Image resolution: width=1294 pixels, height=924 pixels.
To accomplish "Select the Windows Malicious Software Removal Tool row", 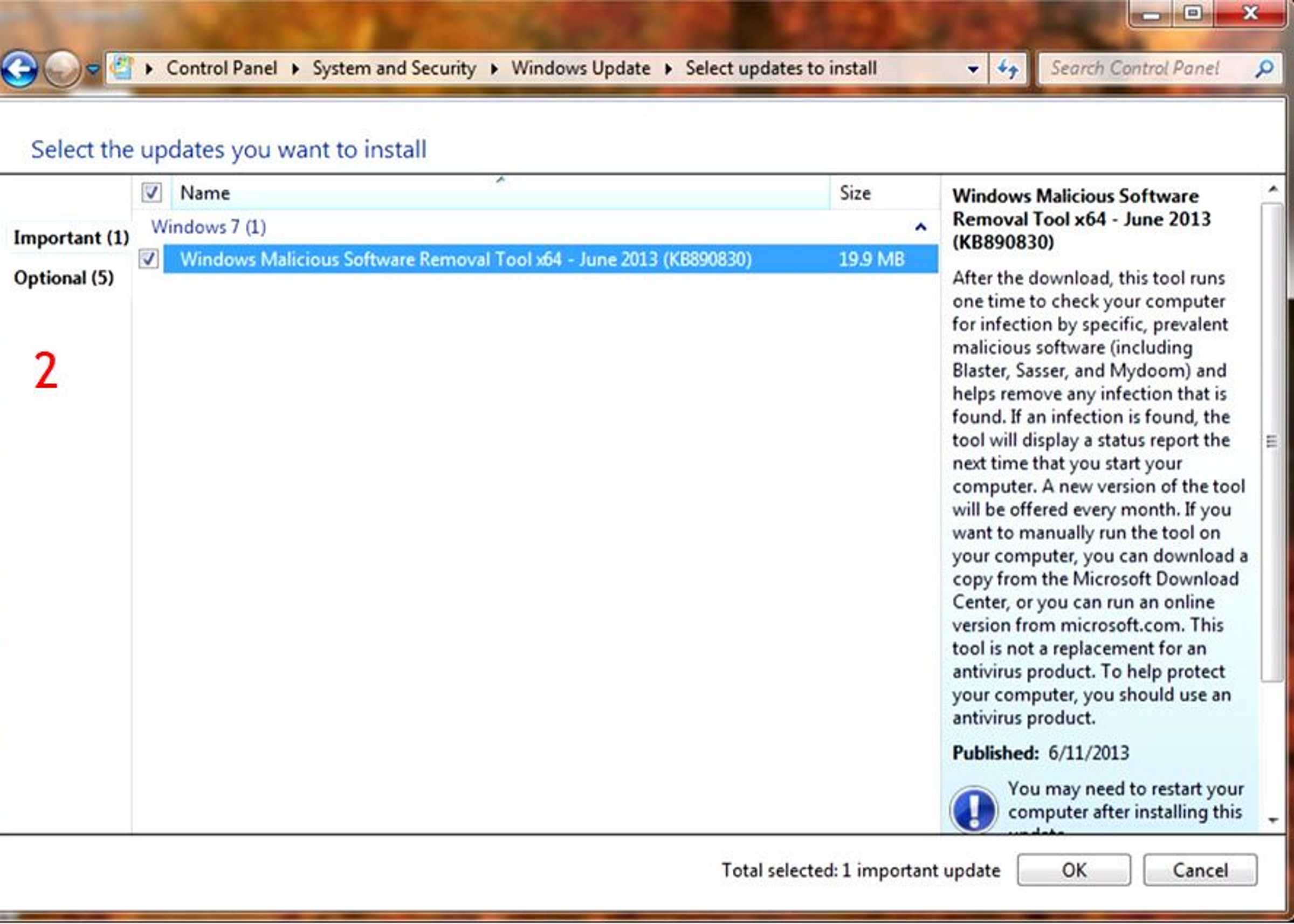I will [x=550, y=259].
